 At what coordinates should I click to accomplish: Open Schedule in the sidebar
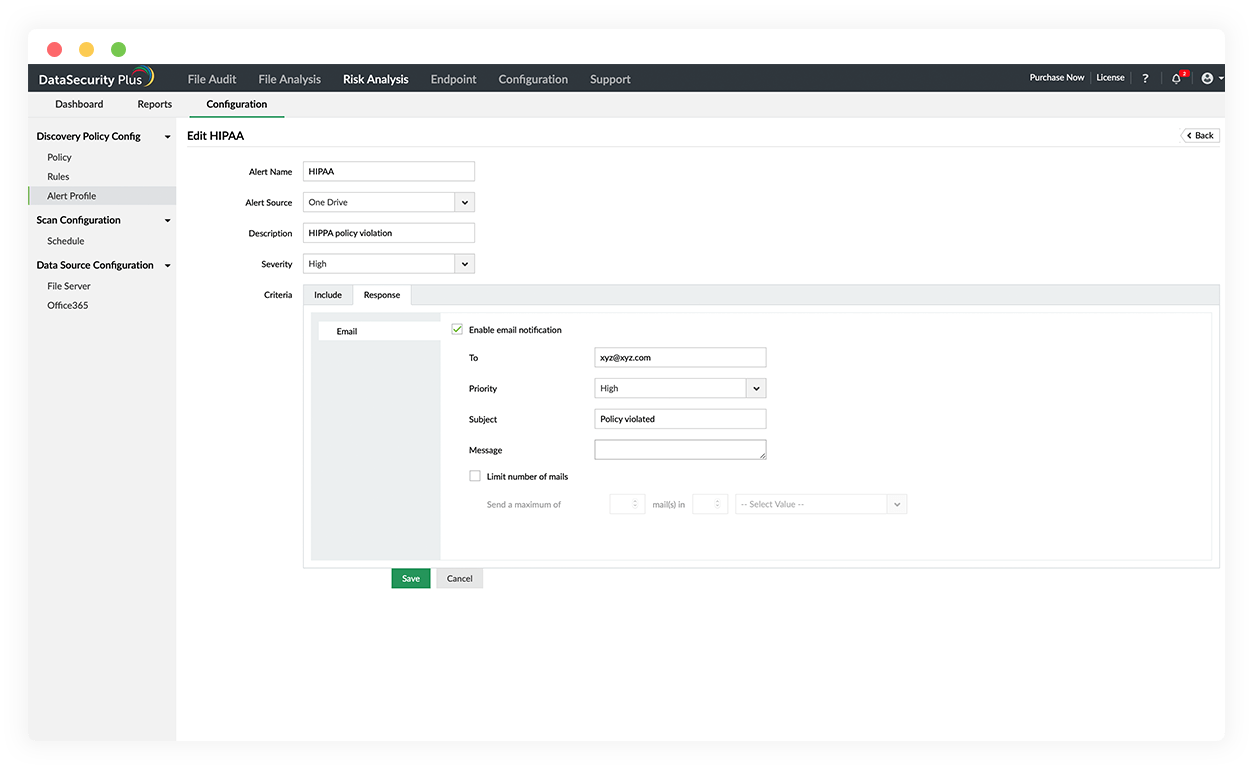[66, 241]
